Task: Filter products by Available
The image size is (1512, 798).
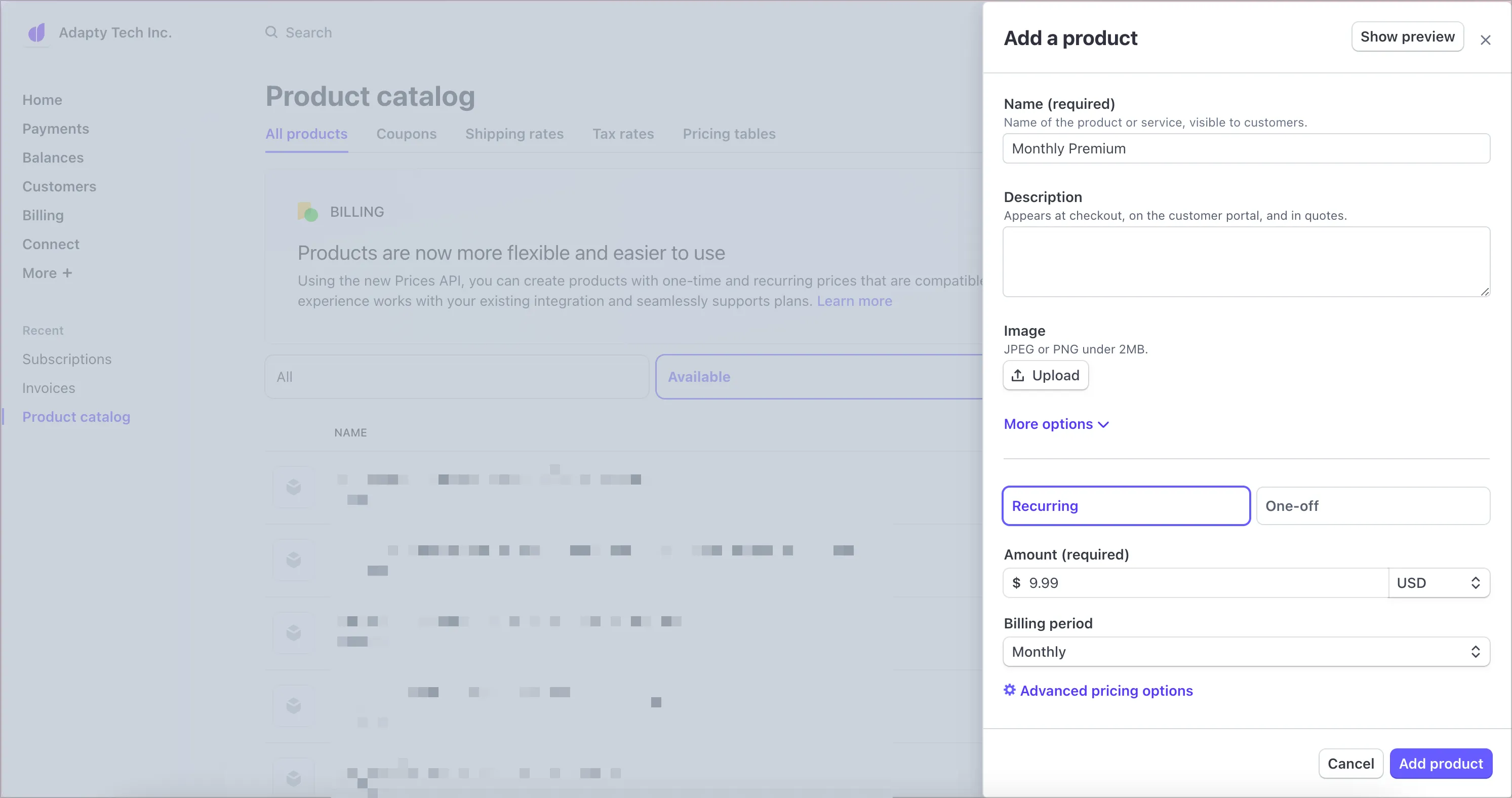Action: coord(818,377)
